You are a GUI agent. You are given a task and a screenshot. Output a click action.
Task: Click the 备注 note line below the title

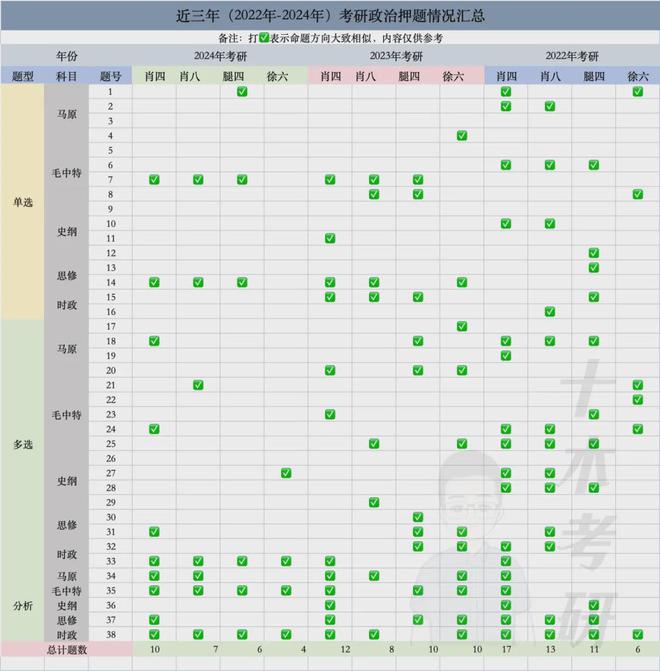[330, 38]
